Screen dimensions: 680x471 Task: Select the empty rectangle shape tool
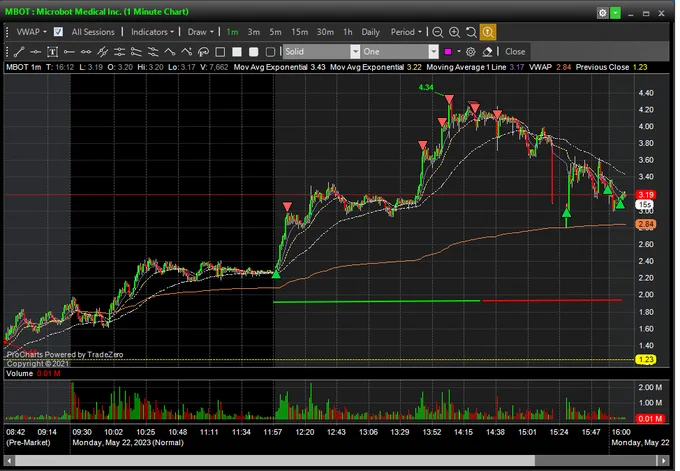coord(220,52)
